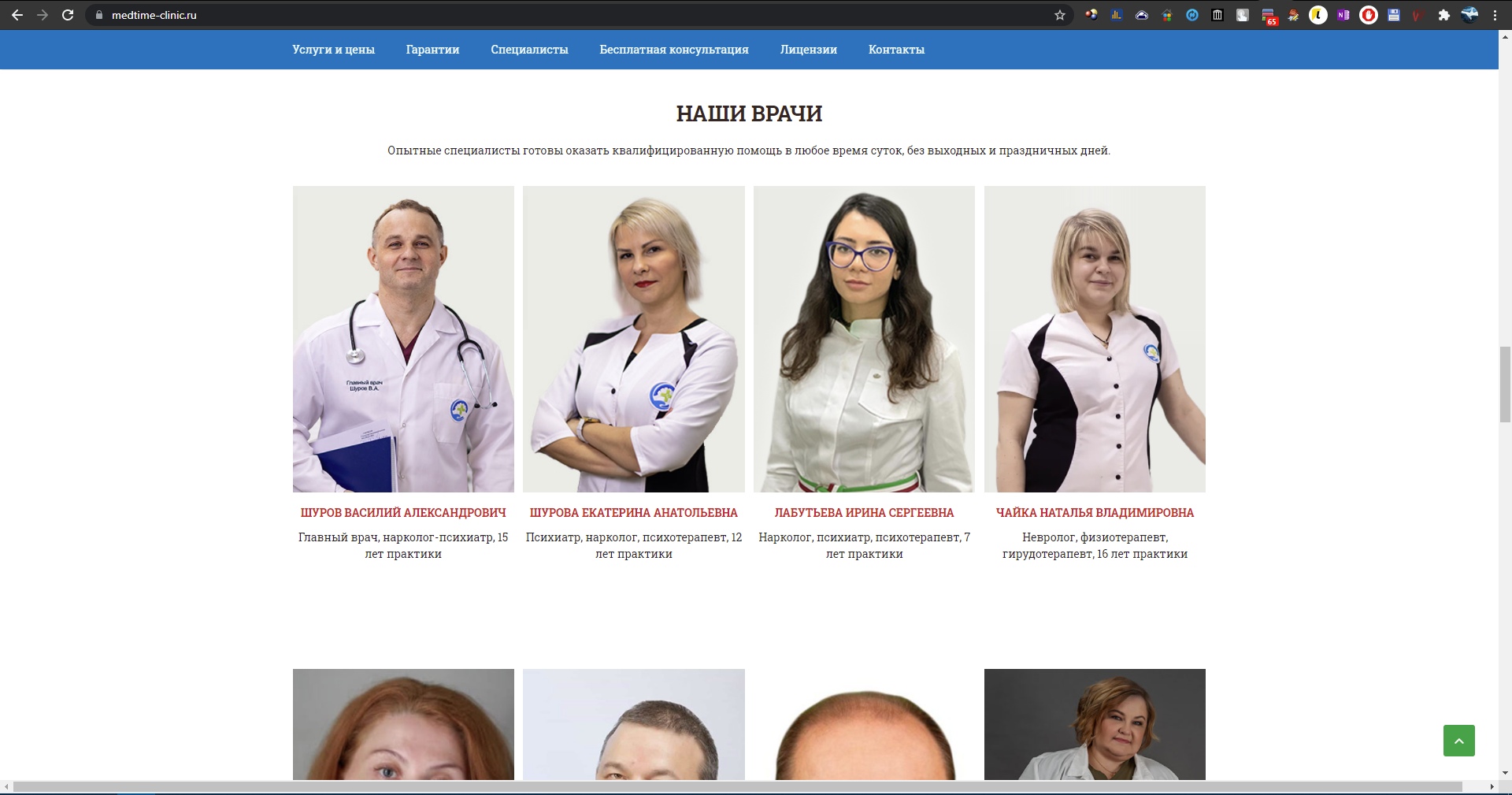Click the photo of doctor Шуров
This screenshot has height=795, width=1512.
[x=403, y=339]
